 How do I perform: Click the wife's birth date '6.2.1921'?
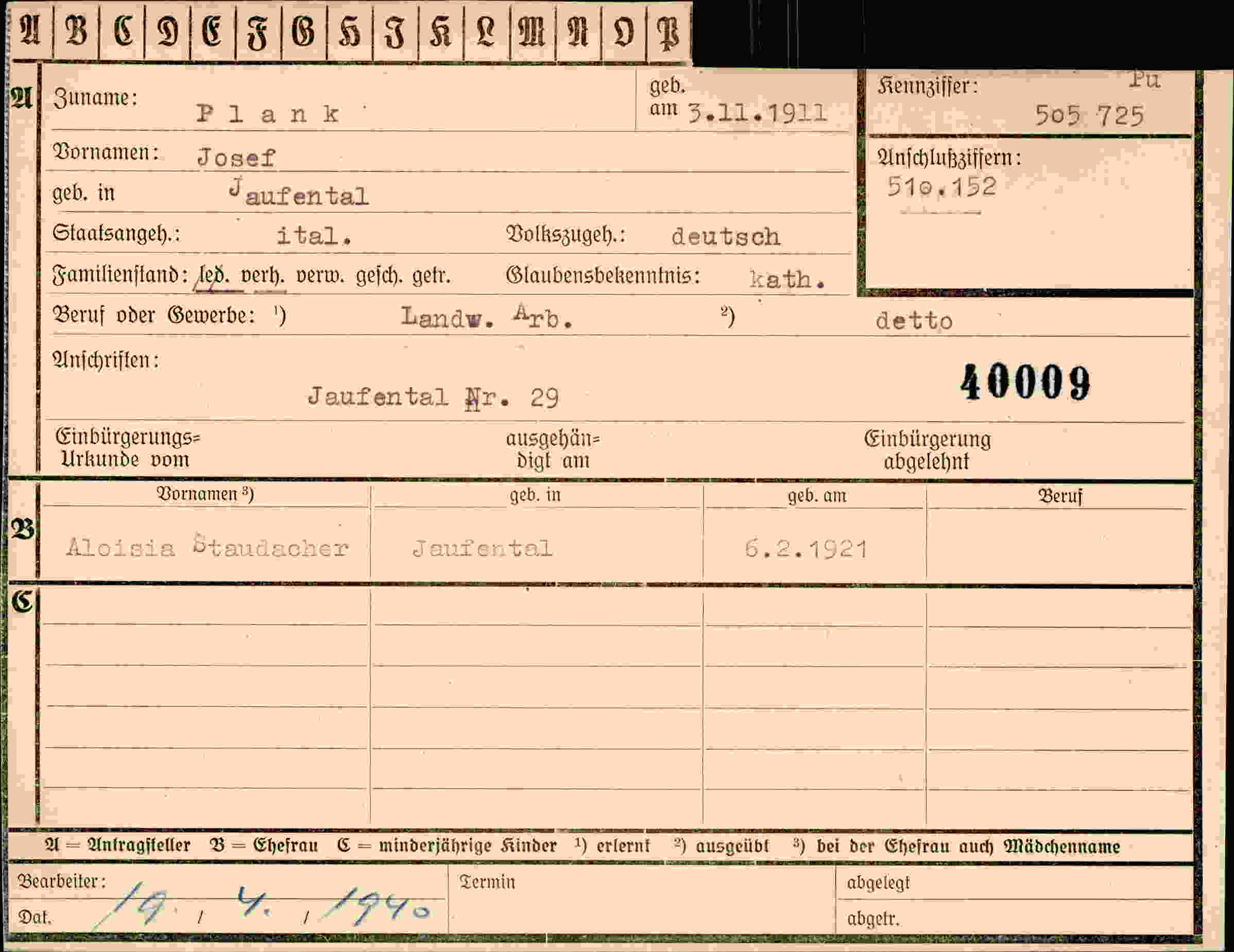coord(805,549)
